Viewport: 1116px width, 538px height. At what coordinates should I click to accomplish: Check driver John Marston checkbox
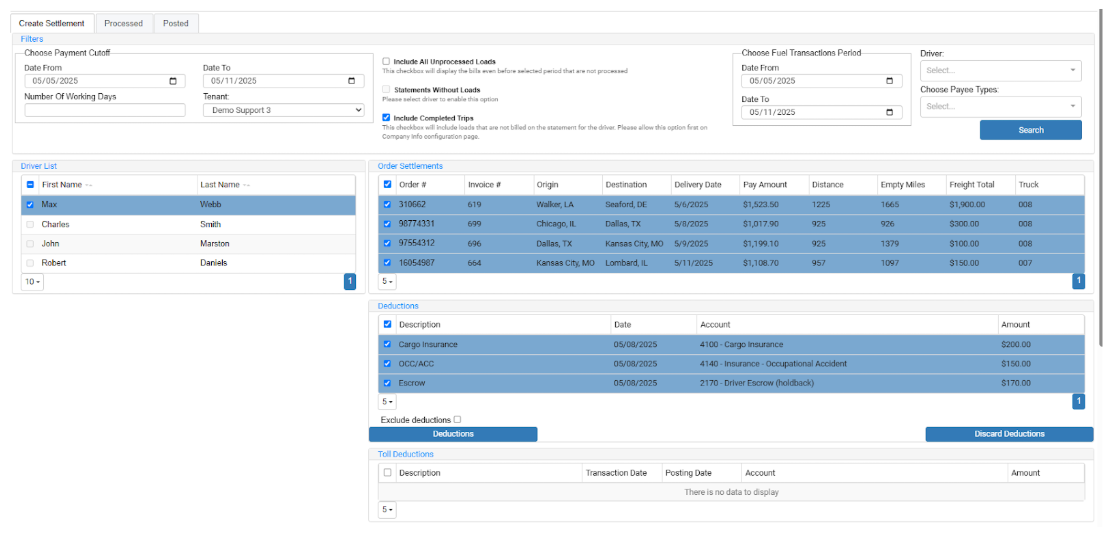(30, 243)
